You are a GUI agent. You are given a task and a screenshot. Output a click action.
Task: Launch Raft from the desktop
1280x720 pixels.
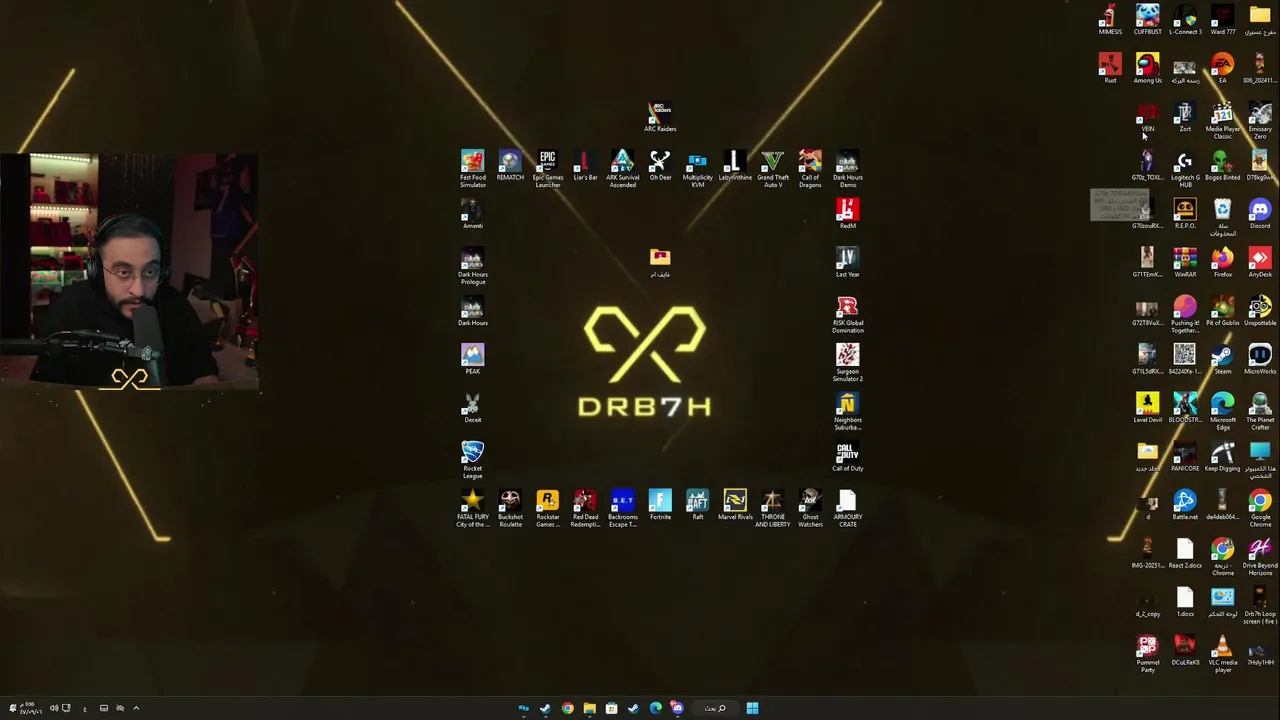pos(697,506)
